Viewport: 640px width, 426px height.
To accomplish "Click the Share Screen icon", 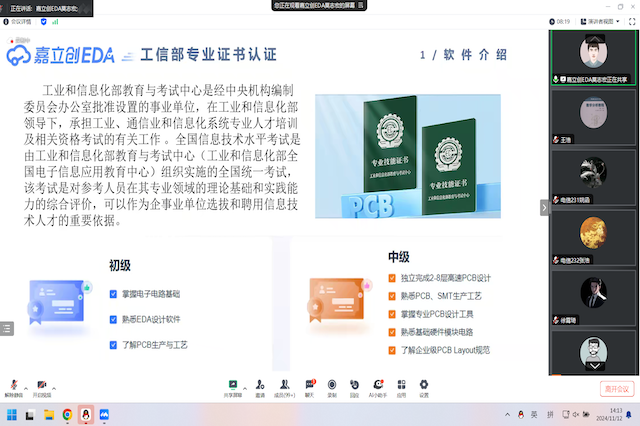I will [232, 385].
